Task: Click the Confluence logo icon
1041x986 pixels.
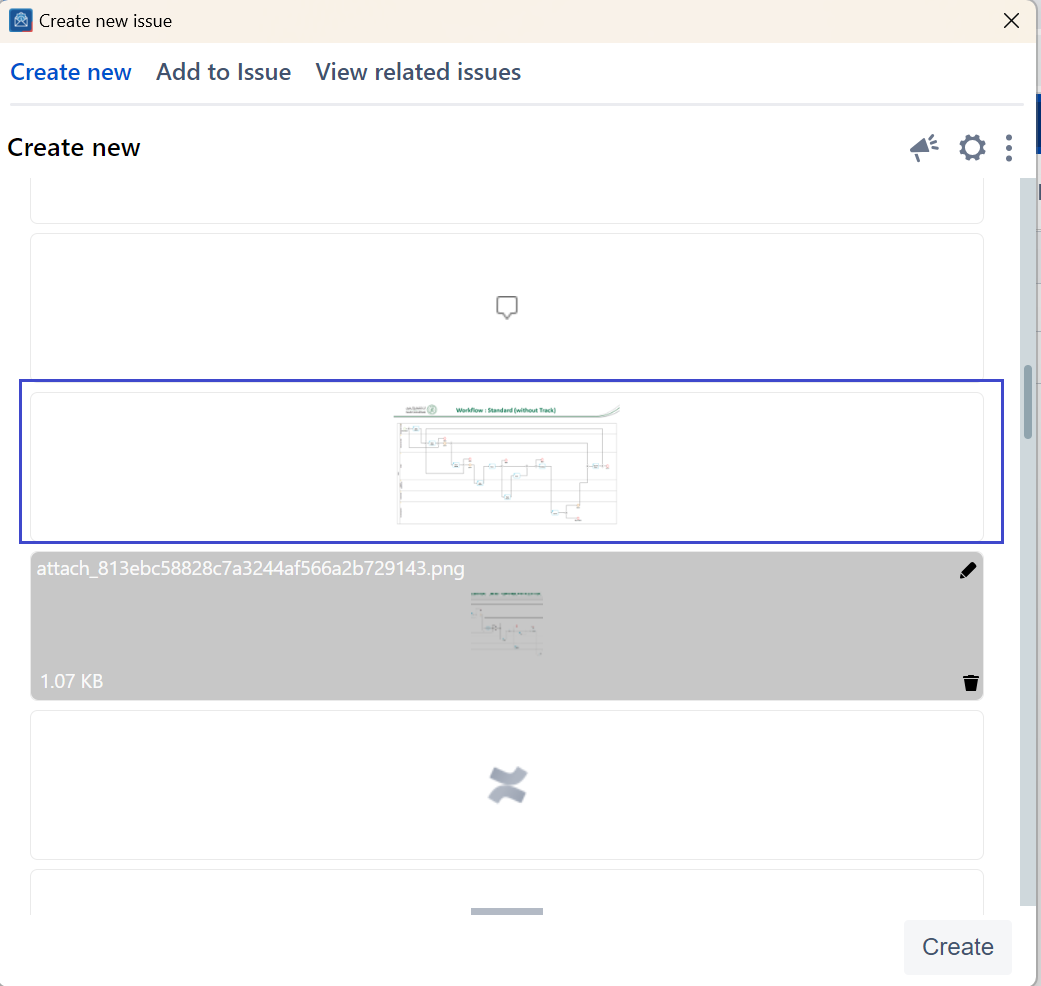Action: (x=507, y=785)
